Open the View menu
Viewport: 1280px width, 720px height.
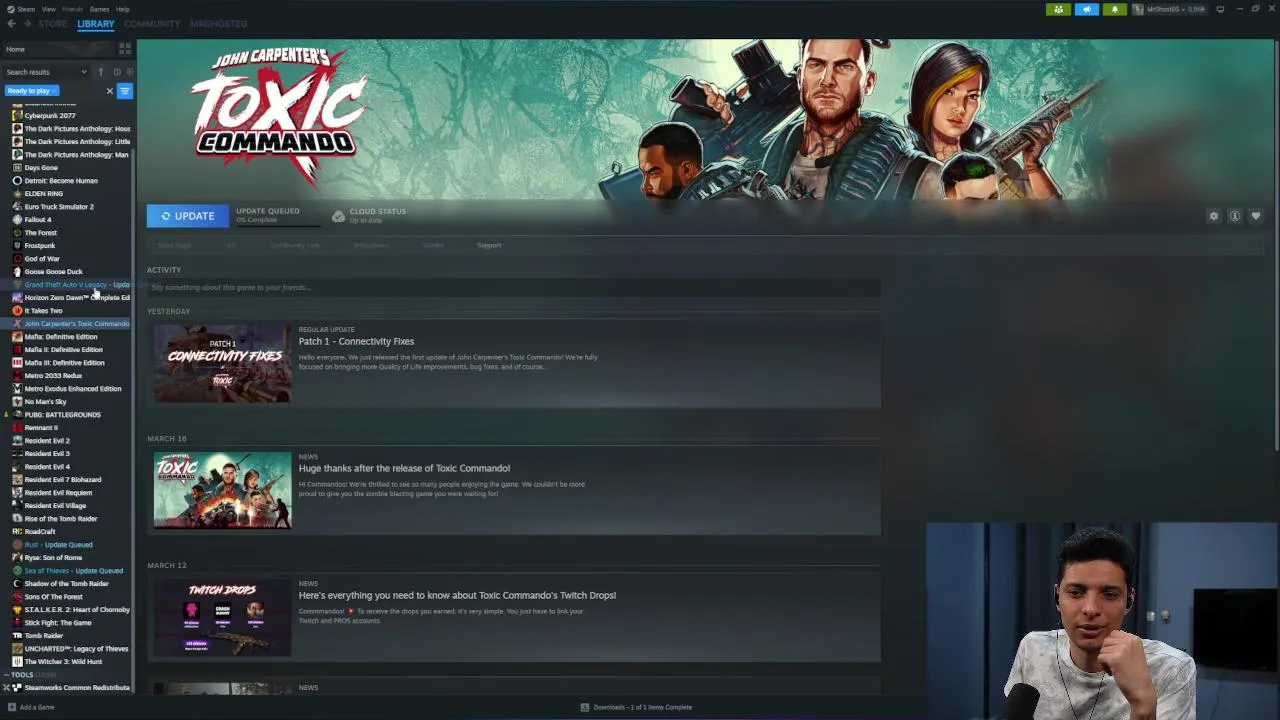[x=48, y=9]
